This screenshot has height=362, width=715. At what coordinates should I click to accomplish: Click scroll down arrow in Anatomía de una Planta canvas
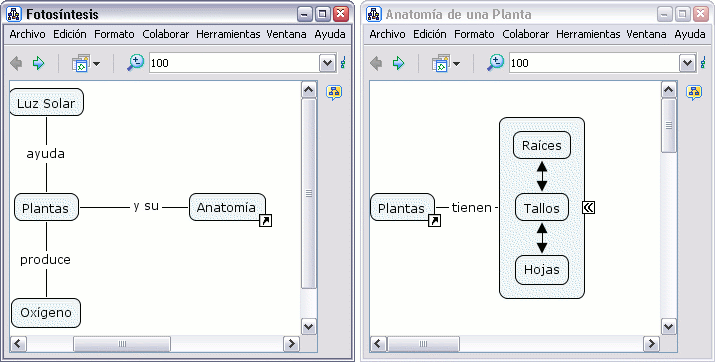[668, 326]
